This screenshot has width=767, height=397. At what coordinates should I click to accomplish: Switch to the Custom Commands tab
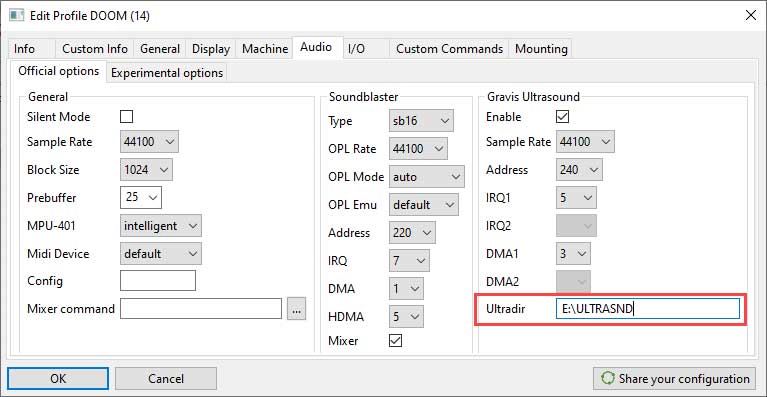[x=450, y=49]
